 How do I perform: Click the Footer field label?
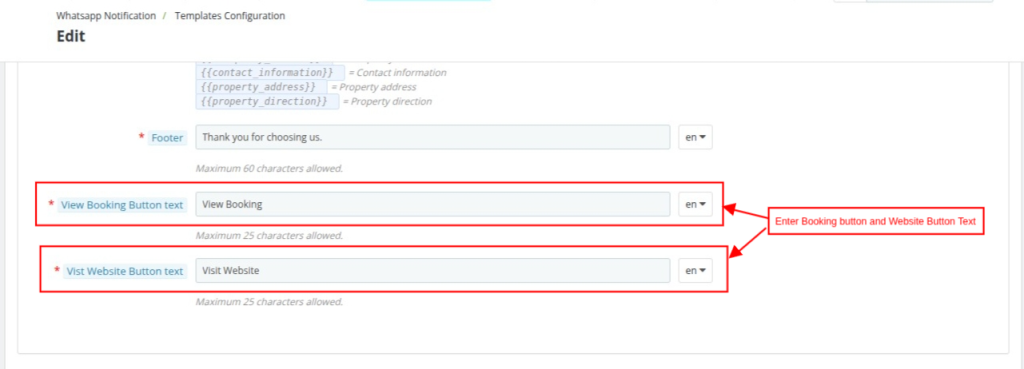point(167,138)
